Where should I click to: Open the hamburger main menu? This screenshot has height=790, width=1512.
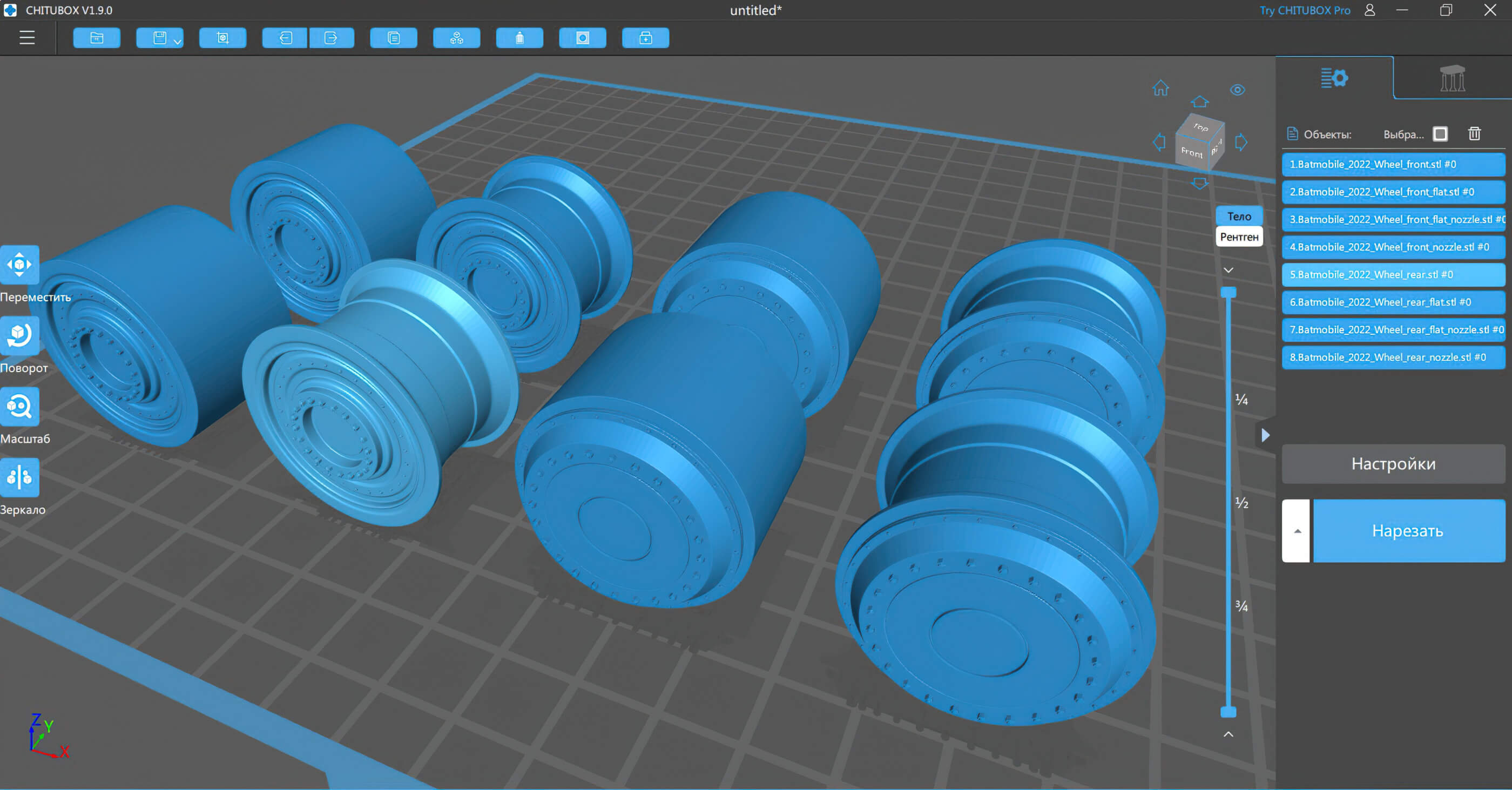[27, 38]
